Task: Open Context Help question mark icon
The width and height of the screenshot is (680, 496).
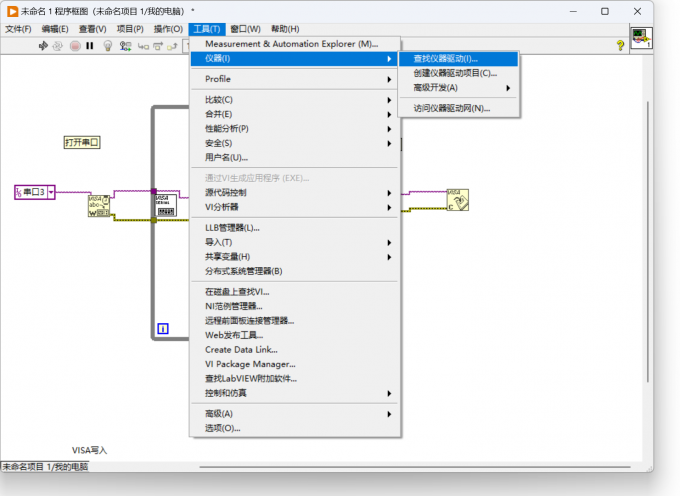Action: click(620, 45)
